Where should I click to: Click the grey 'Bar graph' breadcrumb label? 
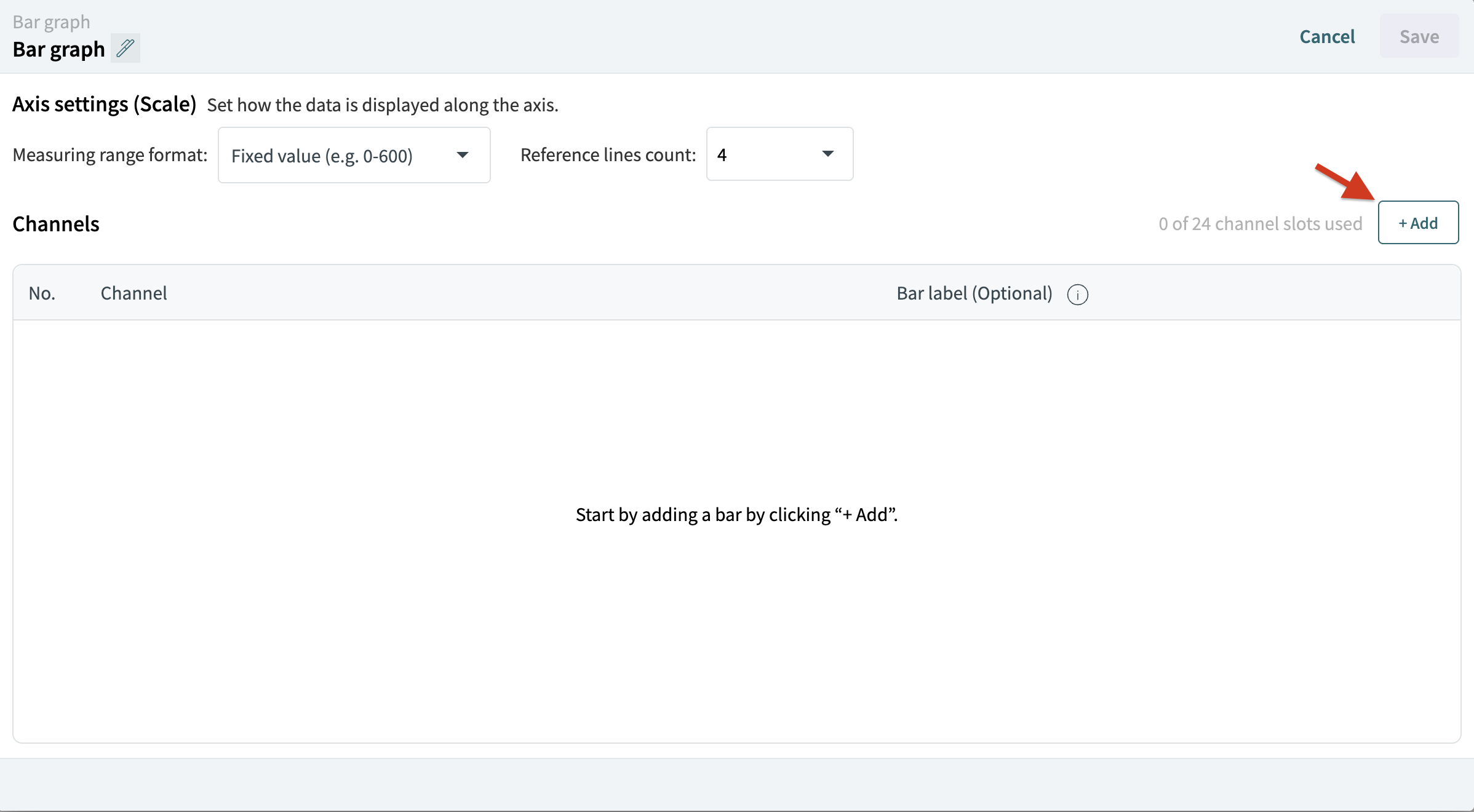tap(52, 22)
